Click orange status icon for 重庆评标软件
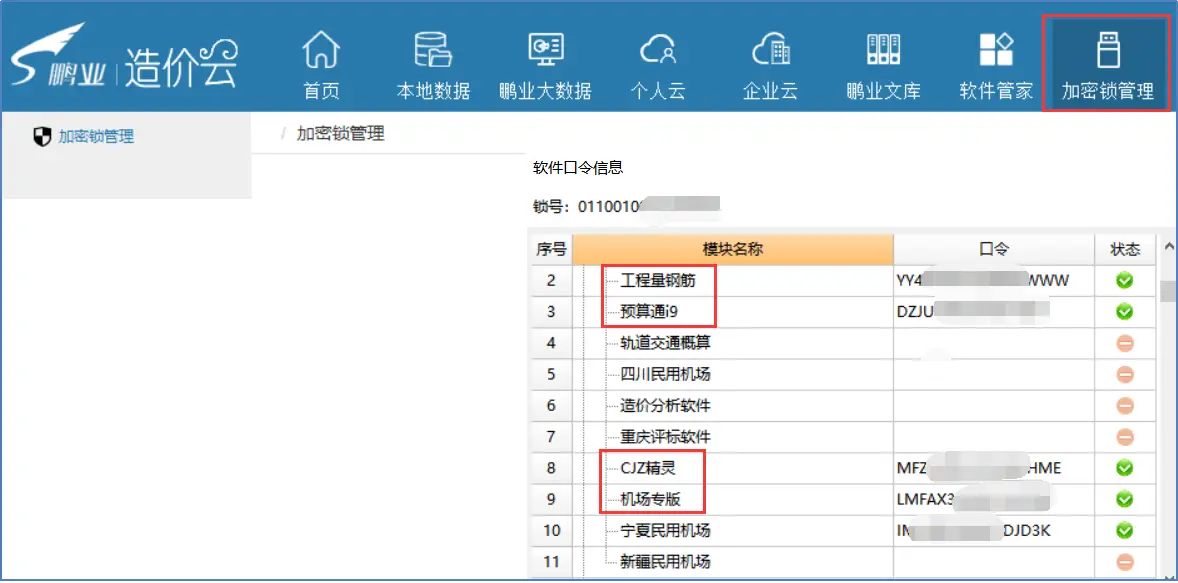 click(1125, 436)
